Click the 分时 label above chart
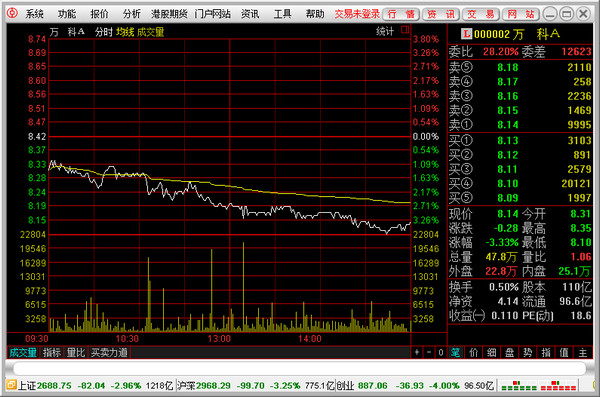The width and height of the screenshot is (600, 397). point(104,32)
